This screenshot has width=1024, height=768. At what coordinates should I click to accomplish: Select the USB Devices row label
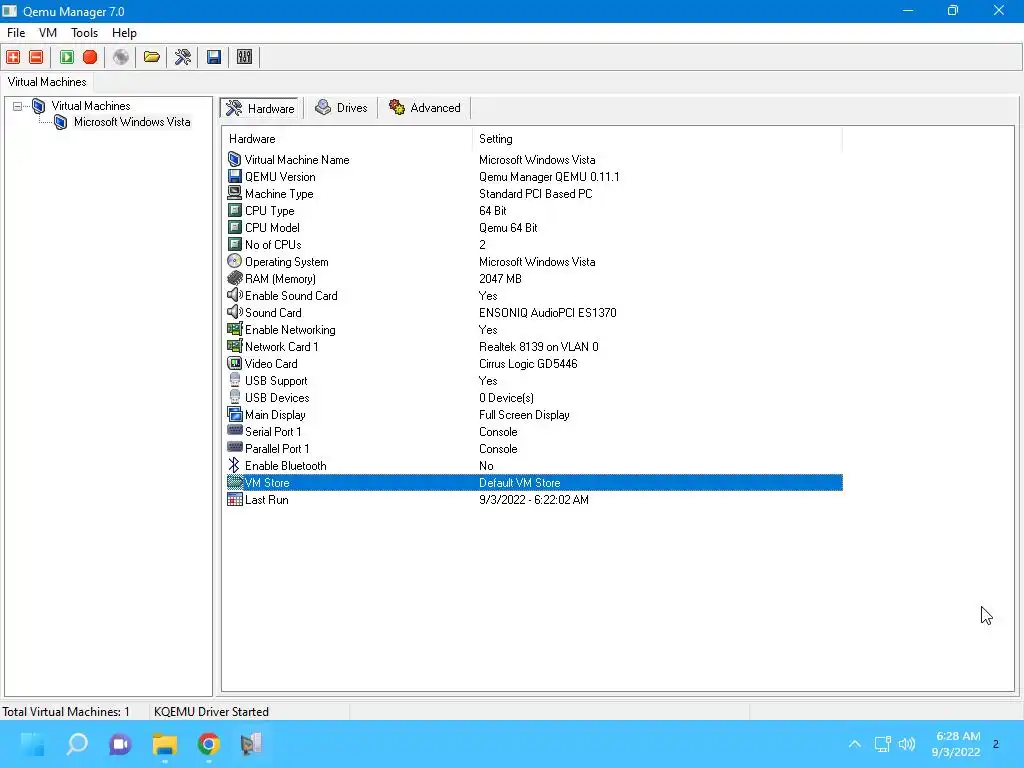tap(277, 397)
